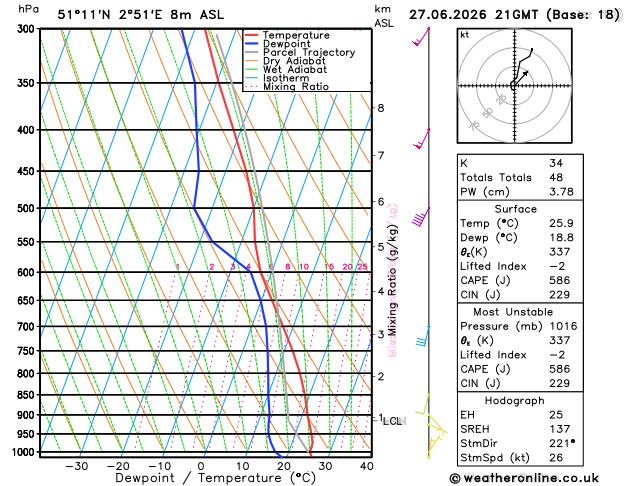Click the K index value 34
This screenshot has height=486, width=629.
[556, 163]
